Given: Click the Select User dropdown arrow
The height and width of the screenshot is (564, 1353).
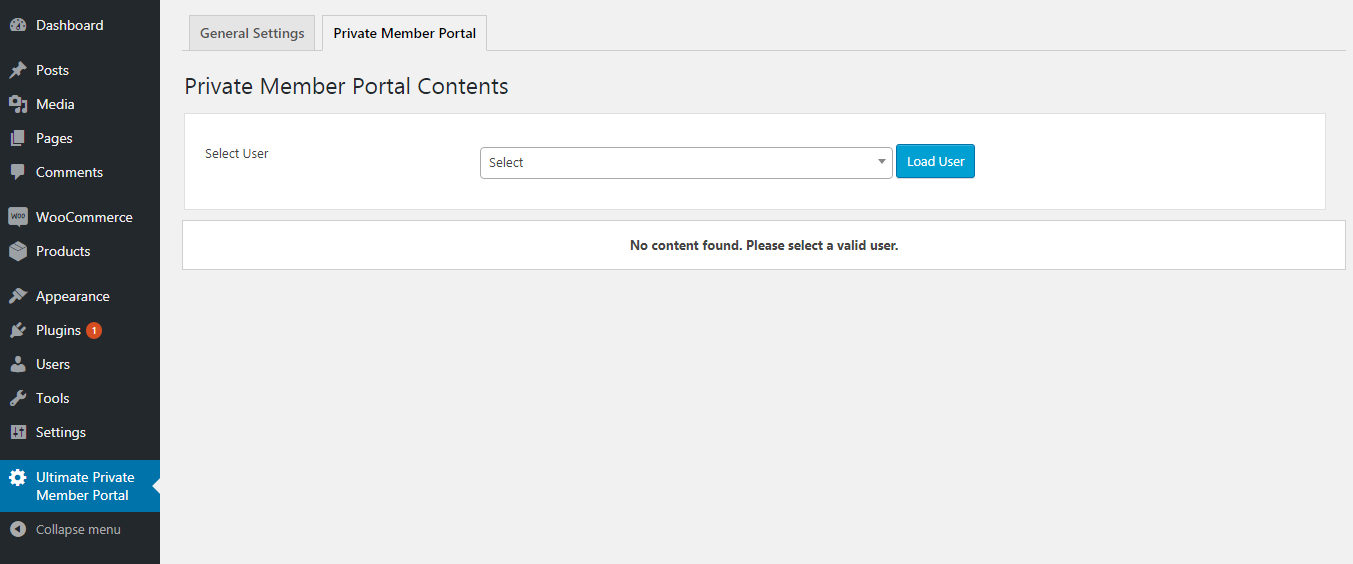Looking at the screenshot, I should [881, 162].
